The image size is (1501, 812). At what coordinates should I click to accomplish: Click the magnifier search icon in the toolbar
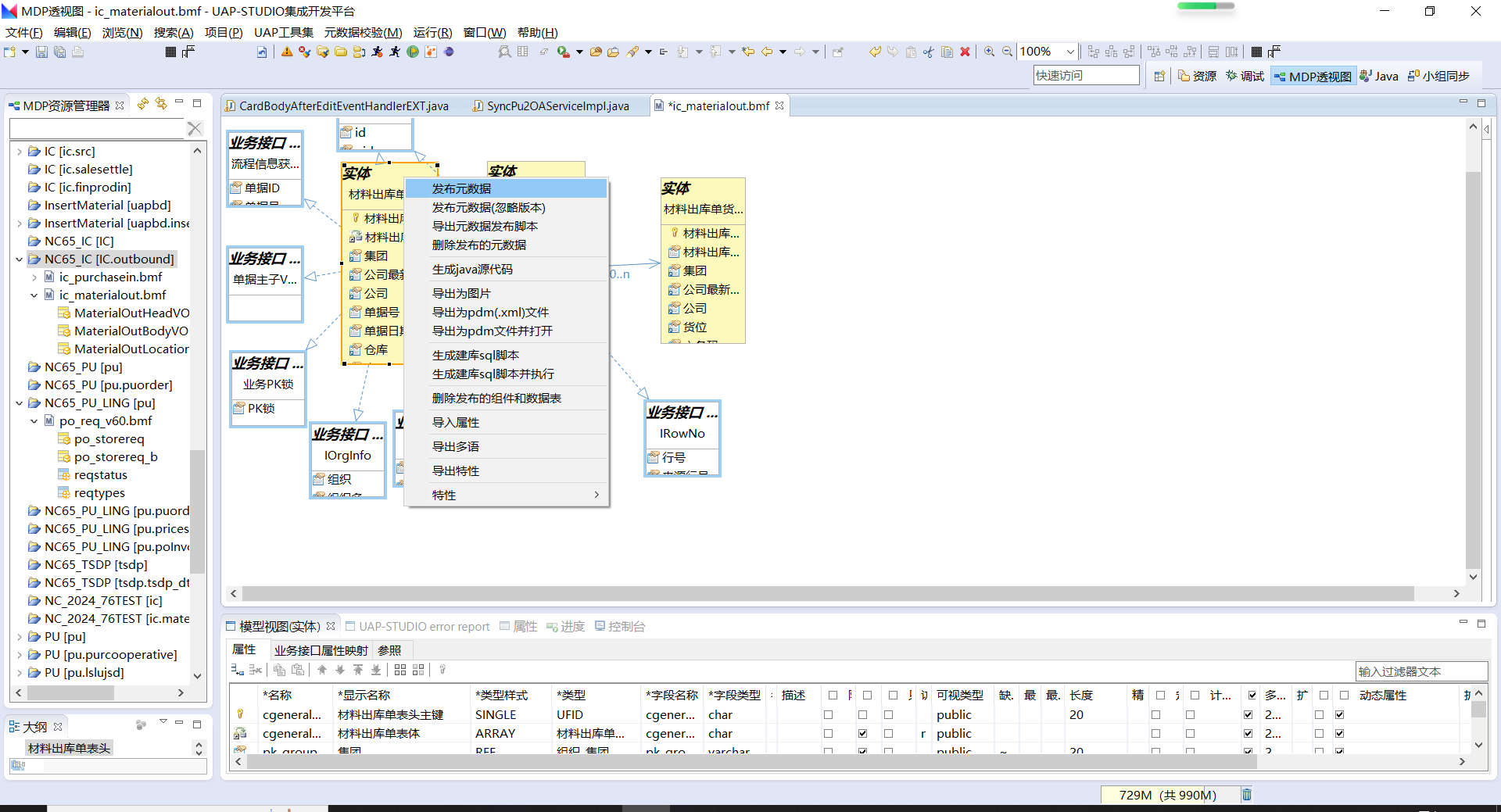[x=504, y=52]
